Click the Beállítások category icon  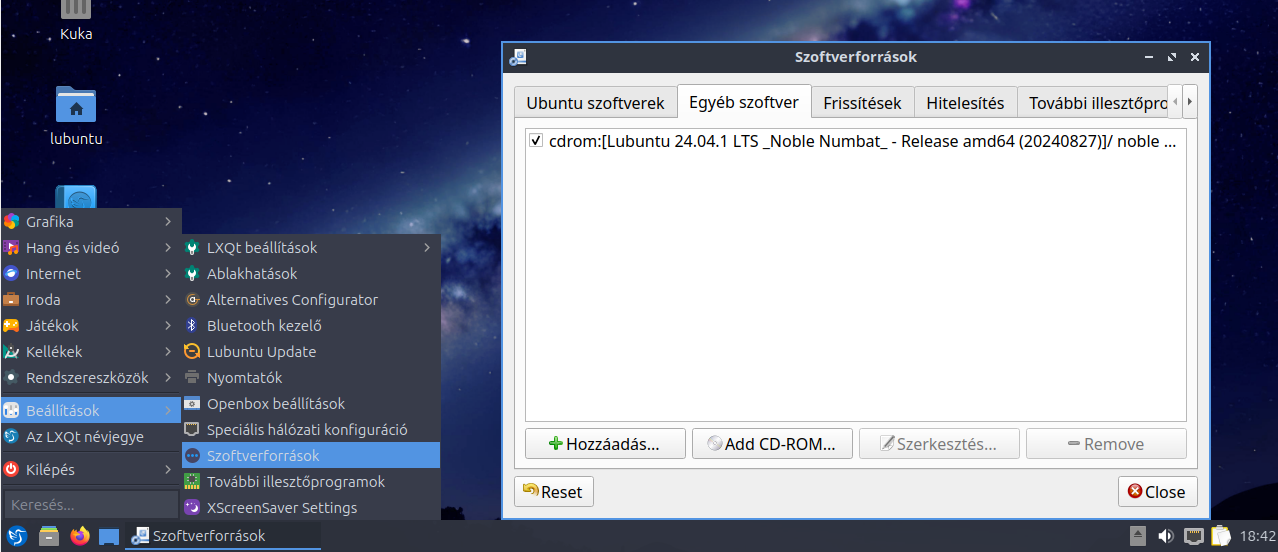12,411
